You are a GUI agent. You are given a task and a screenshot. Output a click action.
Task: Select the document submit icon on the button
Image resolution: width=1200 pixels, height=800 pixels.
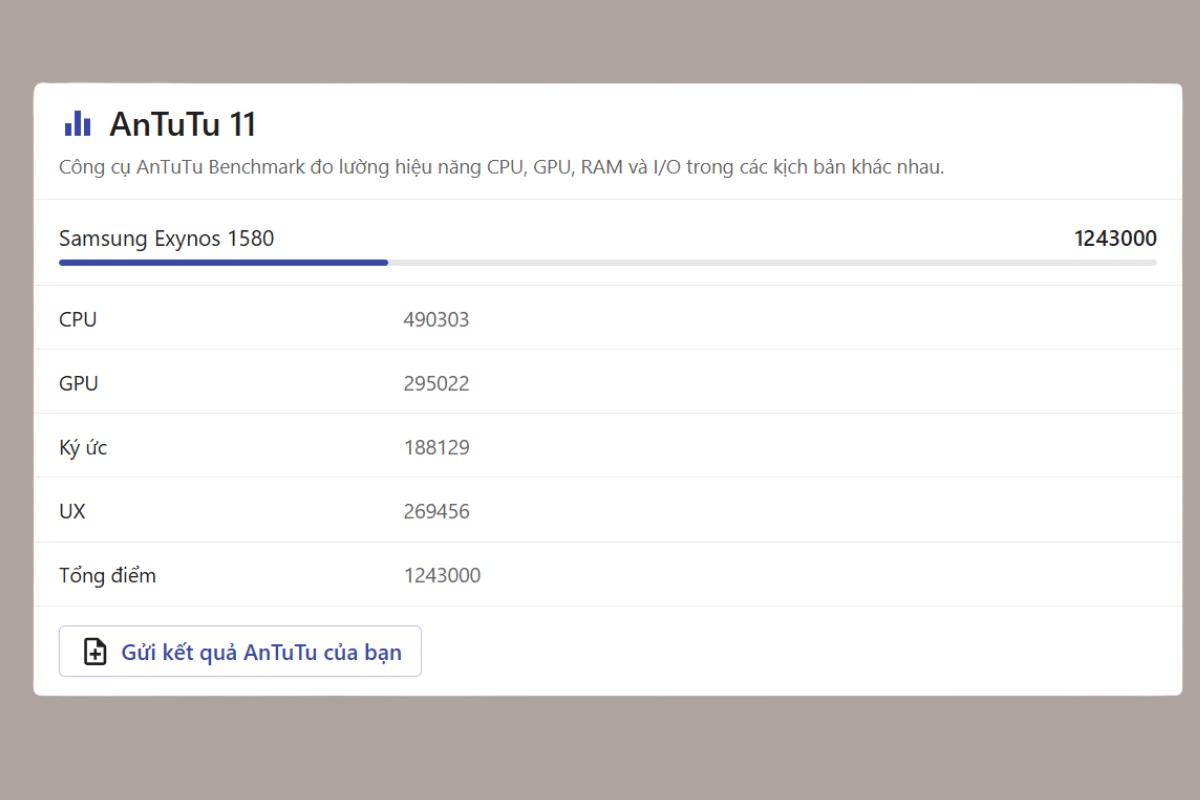(x=93, y=651)
